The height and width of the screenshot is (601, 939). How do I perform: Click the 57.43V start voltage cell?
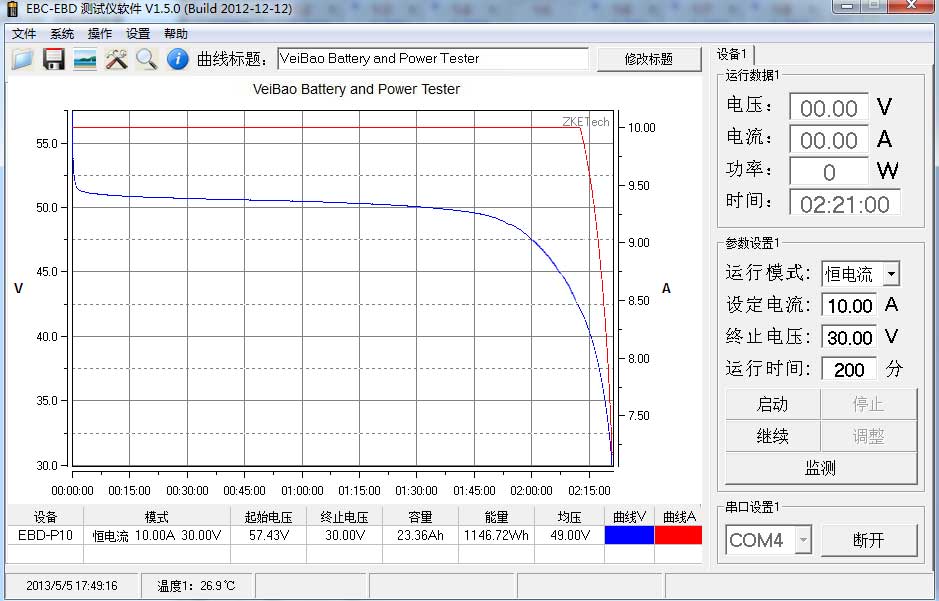click(268, 535)
